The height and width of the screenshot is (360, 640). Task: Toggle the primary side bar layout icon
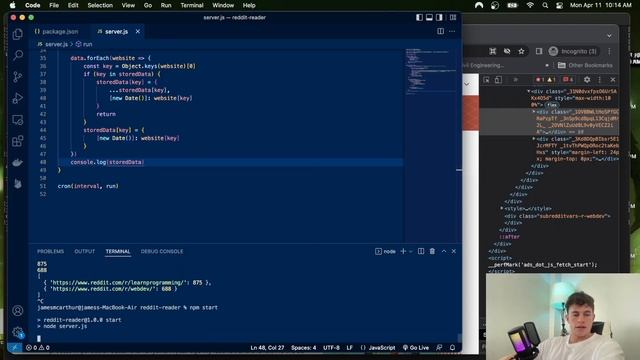coord(419,18)
